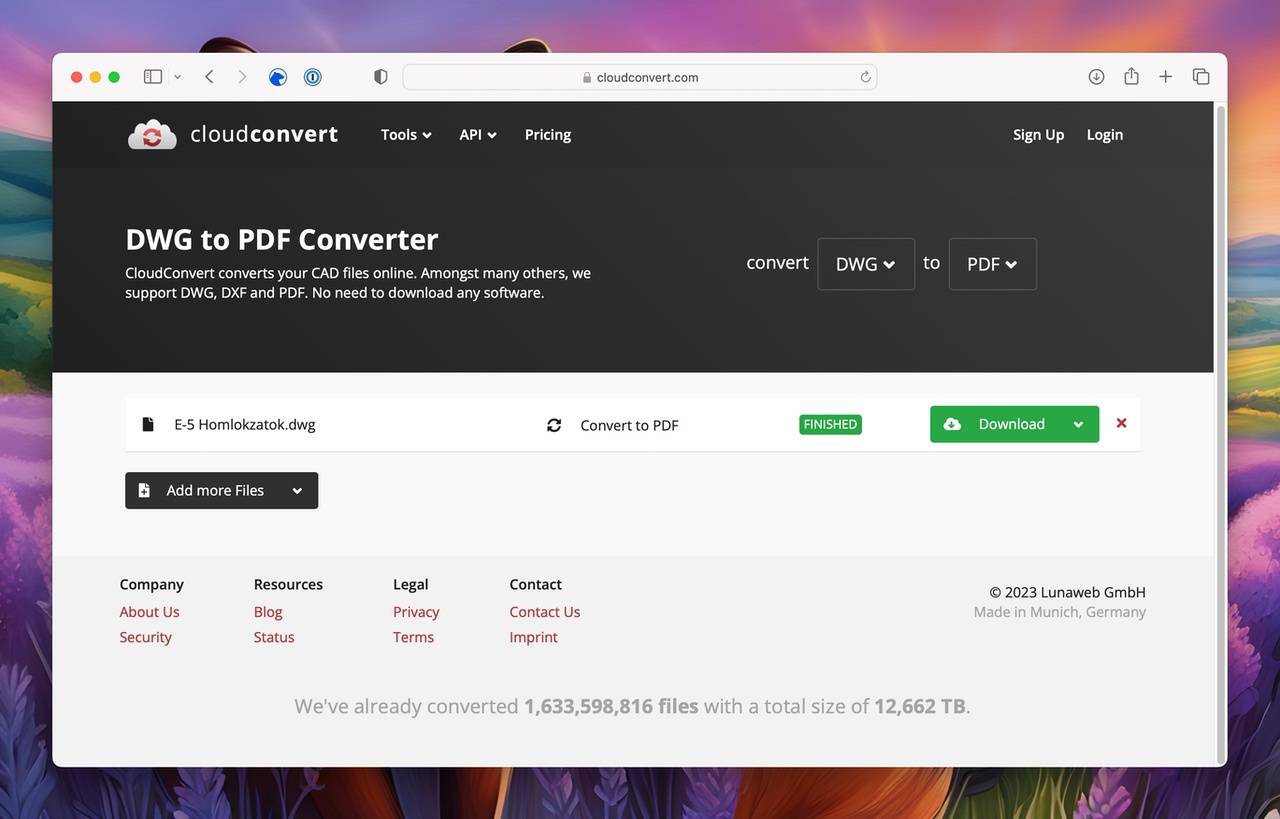This screenshot has width=1280, height=819.
Task: Expand the sidebar options chevron
Action: (177, 77)
